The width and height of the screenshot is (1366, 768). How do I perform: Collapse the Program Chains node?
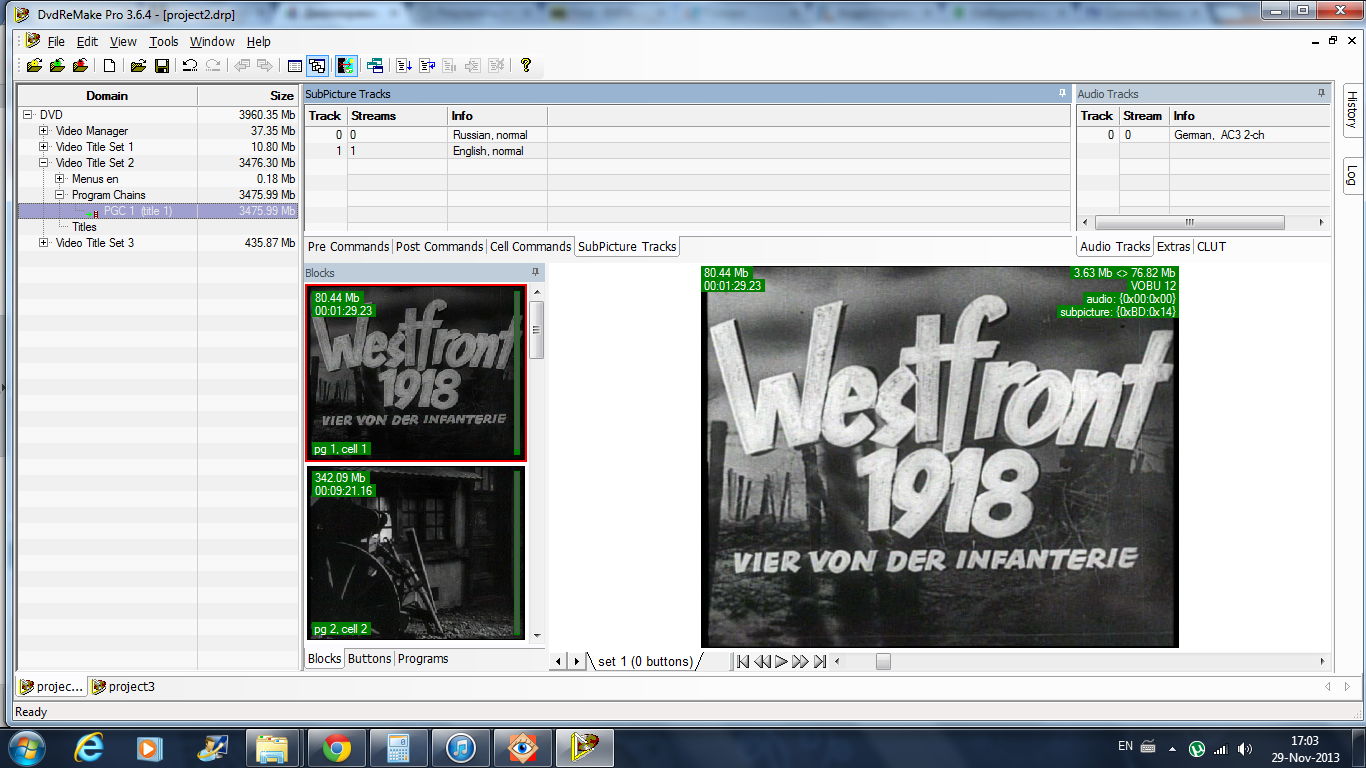pyautogui.click(x=60, y=195)
